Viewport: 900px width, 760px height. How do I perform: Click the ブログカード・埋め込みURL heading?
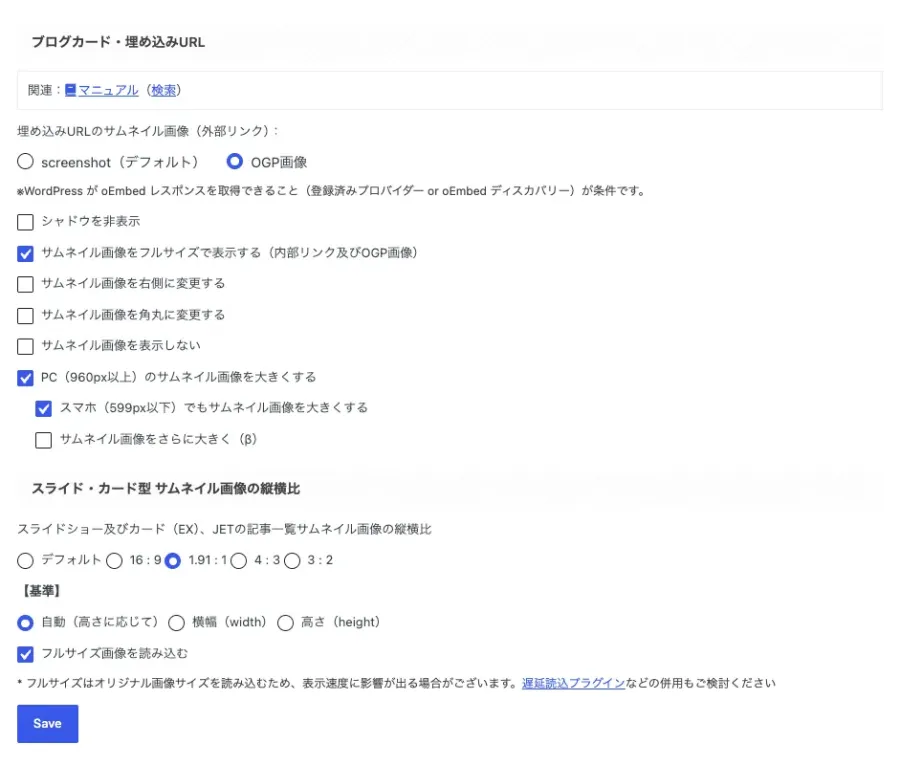[118, 42]
